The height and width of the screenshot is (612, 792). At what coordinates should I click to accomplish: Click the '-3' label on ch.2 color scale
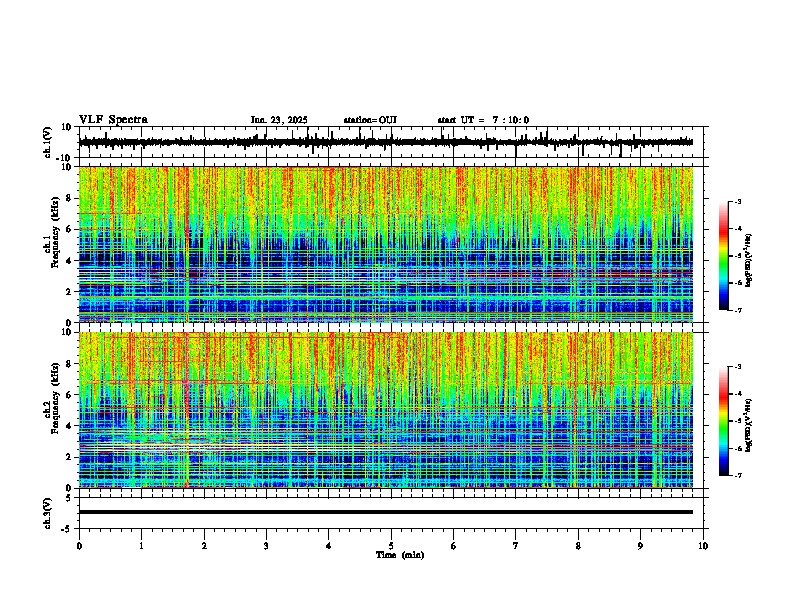(x=738, y=367)
